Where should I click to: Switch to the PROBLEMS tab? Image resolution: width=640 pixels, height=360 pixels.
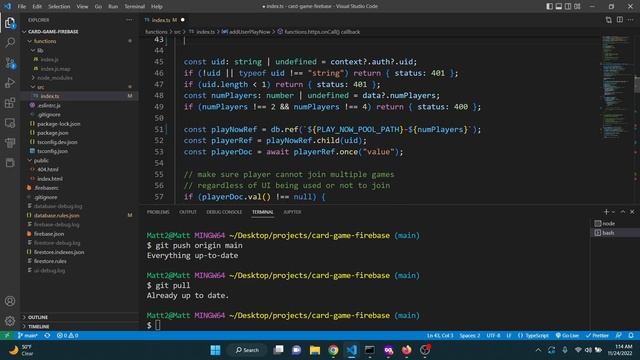[158, 212]
